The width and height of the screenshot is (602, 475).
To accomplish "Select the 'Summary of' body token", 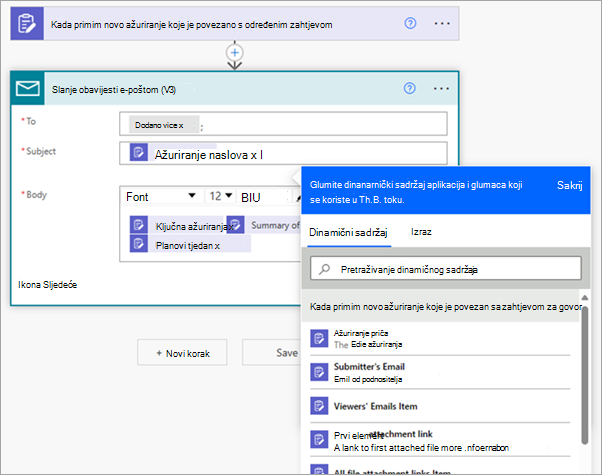I will coord(263,225).
